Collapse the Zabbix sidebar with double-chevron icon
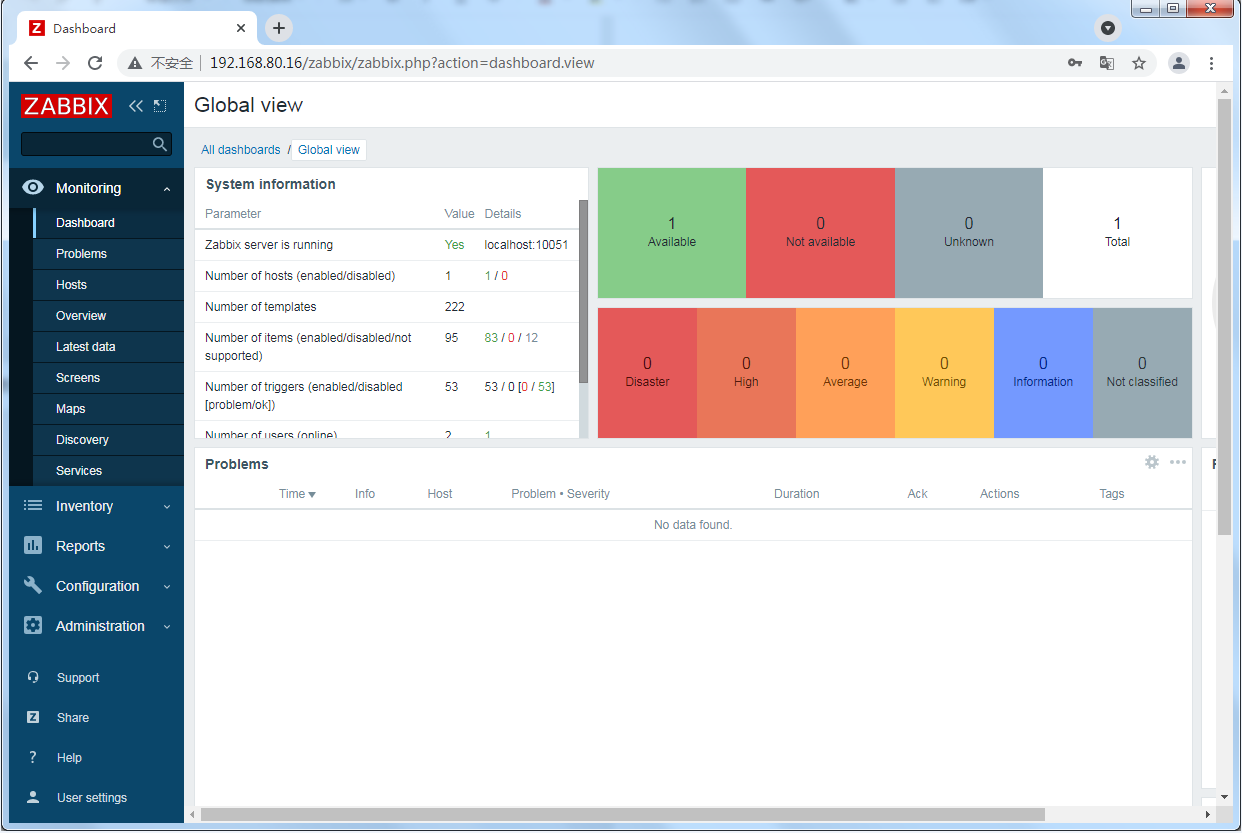1242x833 pixels. tap(136, 106)
